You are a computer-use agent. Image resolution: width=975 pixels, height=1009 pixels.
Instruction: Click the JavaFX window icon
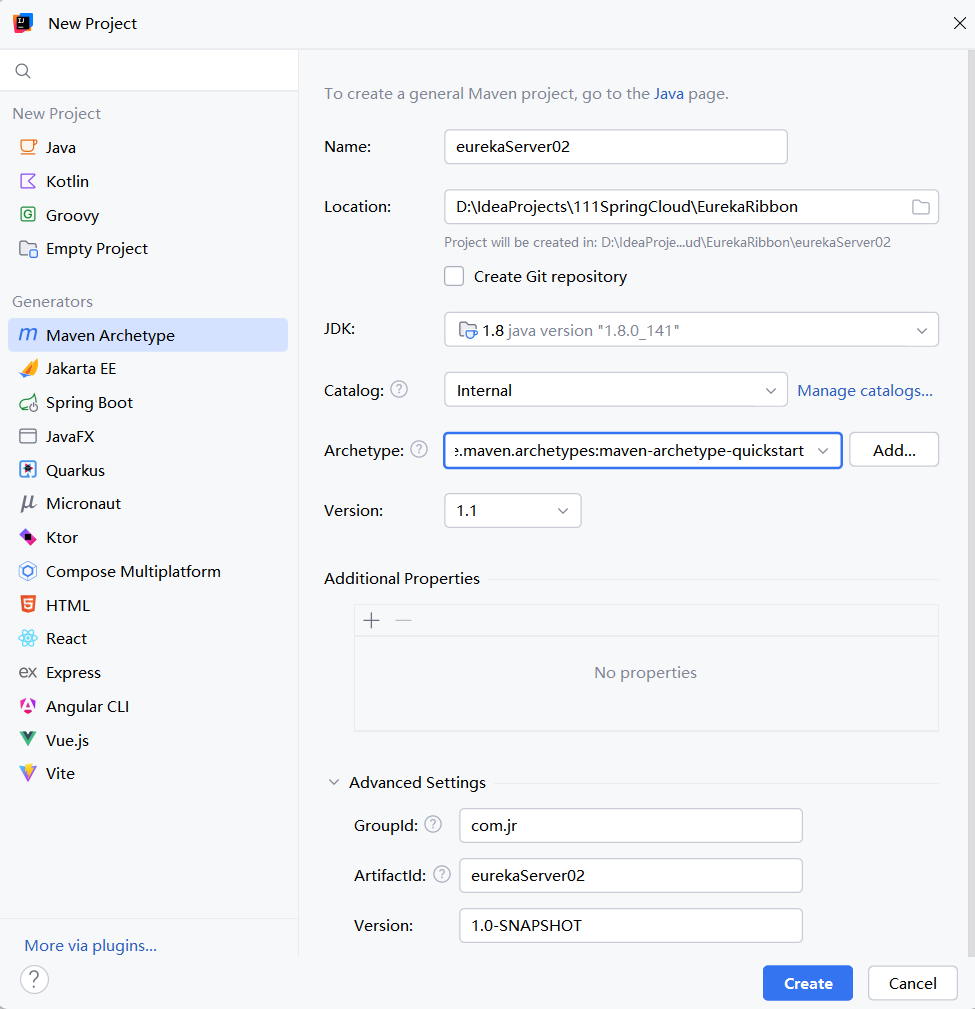pos(28,436)
